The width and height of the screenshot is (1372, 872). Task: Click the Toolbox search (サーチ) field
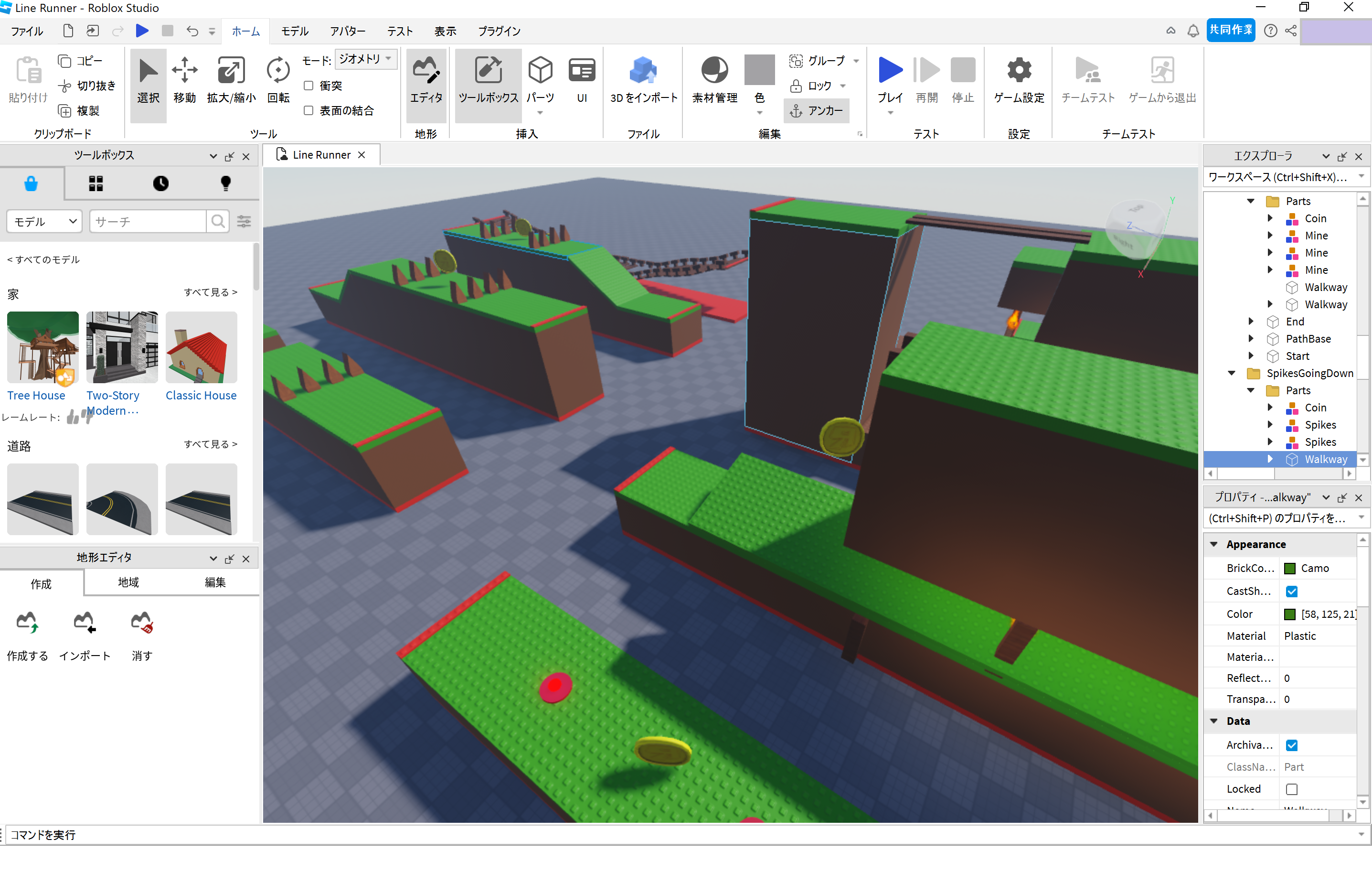148,221
